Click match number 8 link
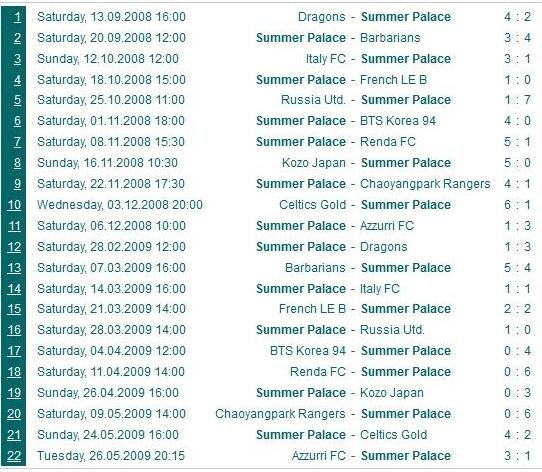The height and width of the screenshot is (472, 542). [17, 163]
